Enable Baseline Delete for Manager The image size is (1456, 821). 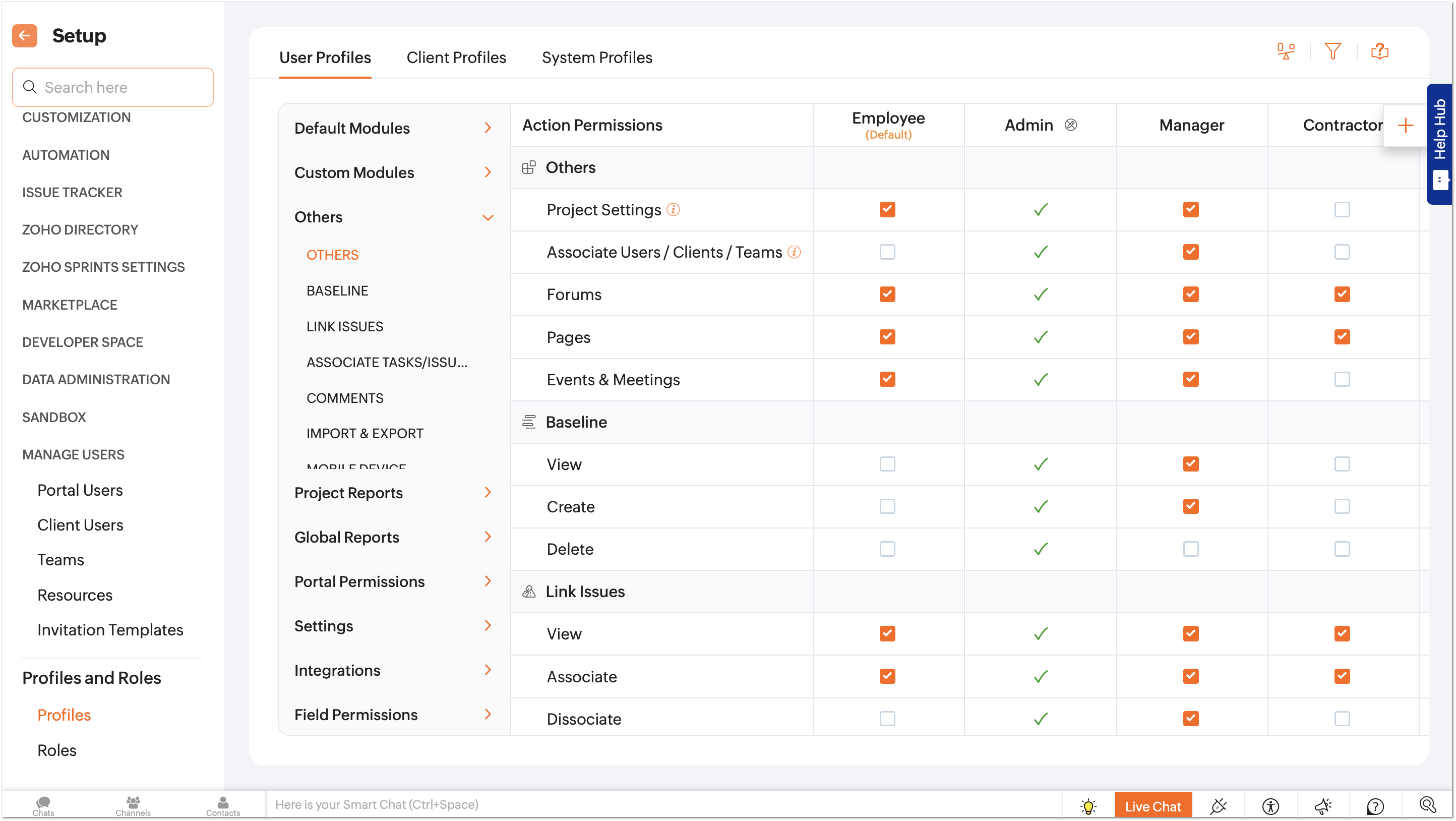[x=1190, y=549]
